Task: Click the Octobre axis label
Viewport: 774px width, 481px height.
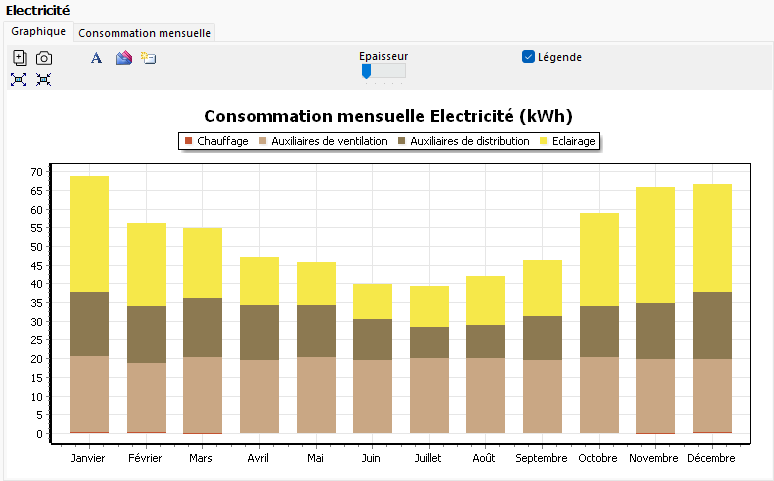Action: coord(598,458)
